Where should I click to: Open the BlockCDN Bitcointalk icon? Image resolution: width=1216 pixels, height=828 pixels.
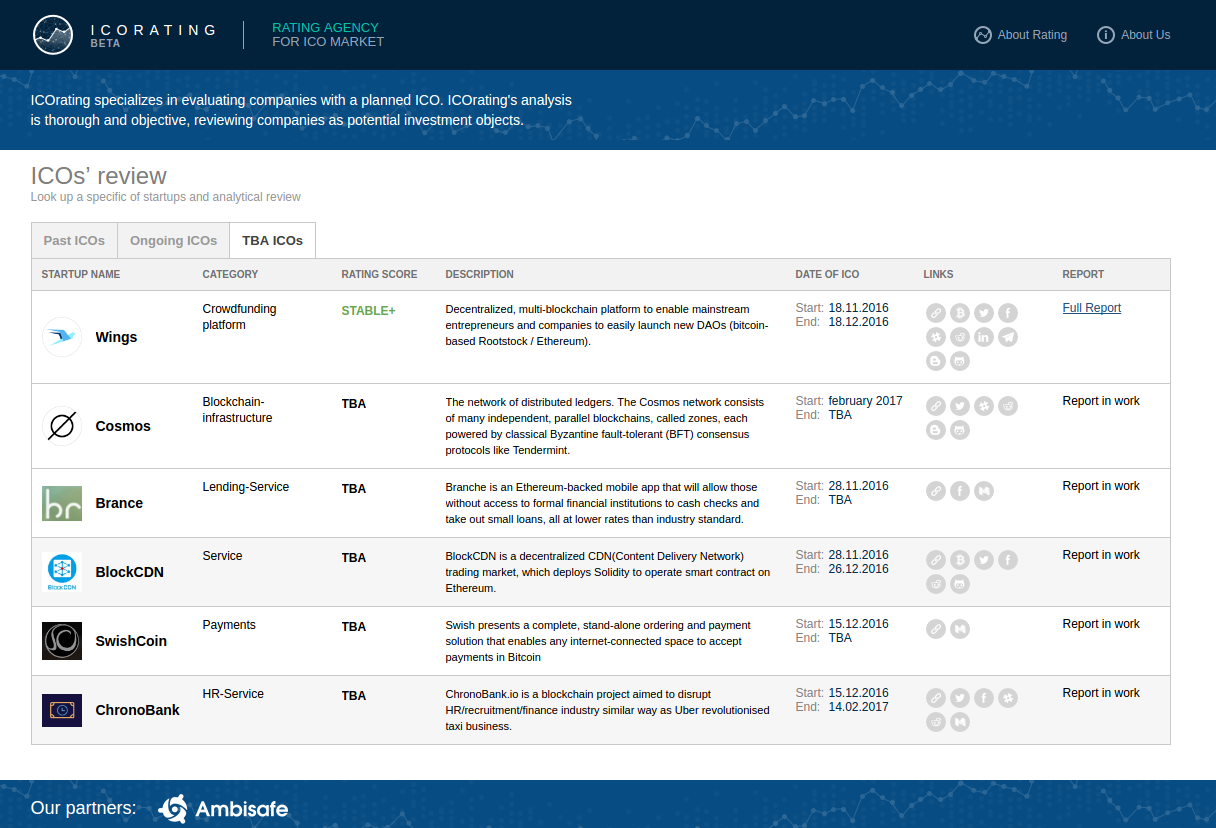(960, 560)
